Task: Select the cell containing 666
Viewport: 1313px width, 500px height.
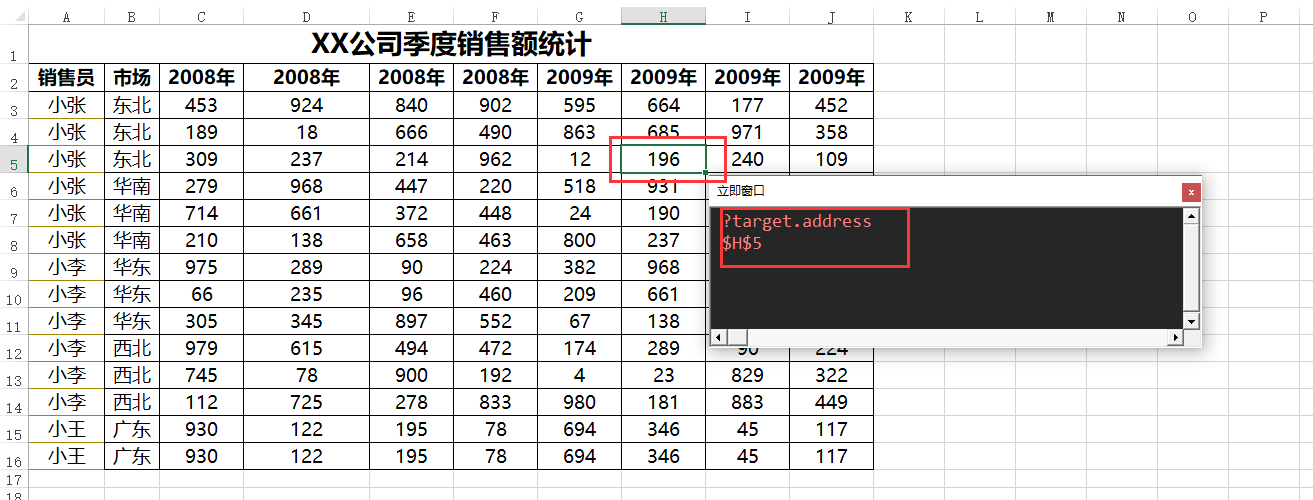Action: tap(411, 132)
